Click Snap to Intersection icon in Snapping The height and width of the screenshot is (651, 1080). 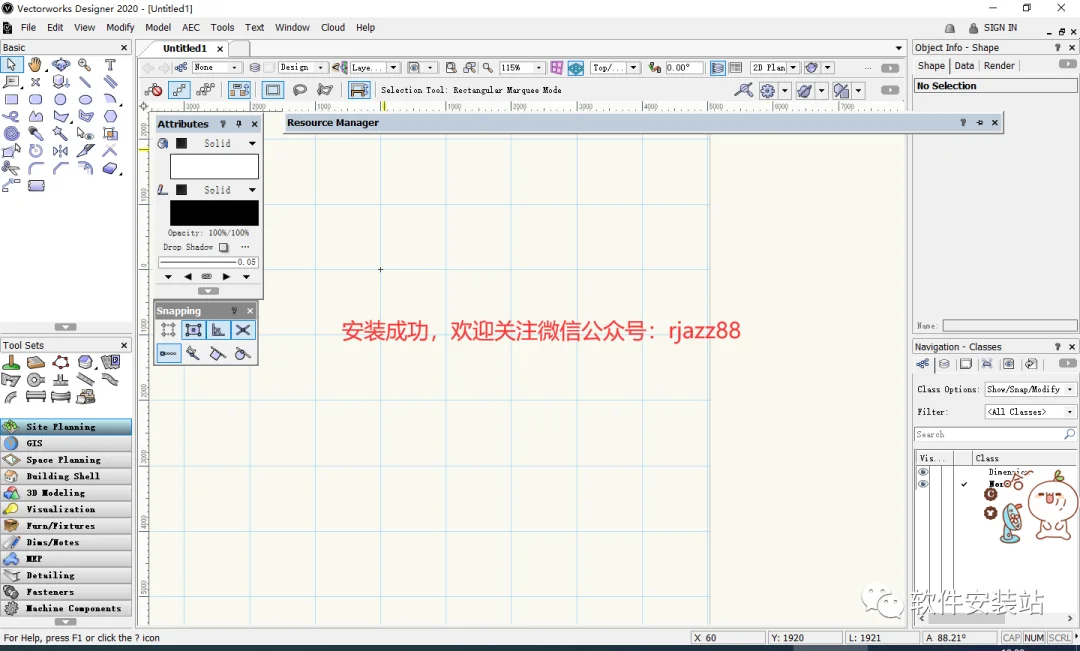coord(242,330)
